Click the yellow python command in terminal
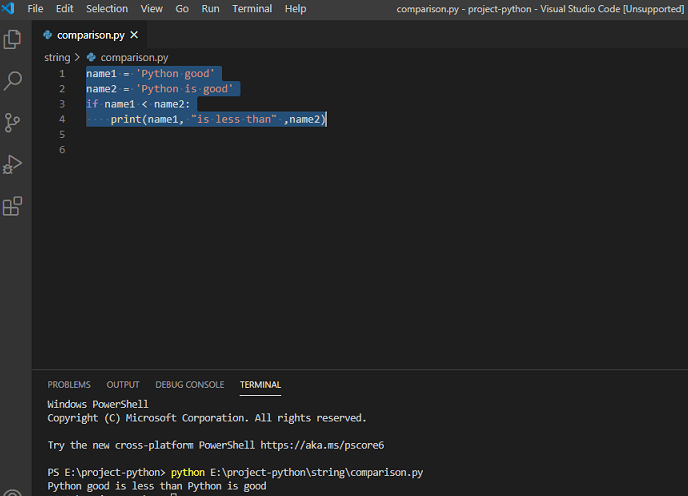The image size is (688, 496). (x=188, y=472)
